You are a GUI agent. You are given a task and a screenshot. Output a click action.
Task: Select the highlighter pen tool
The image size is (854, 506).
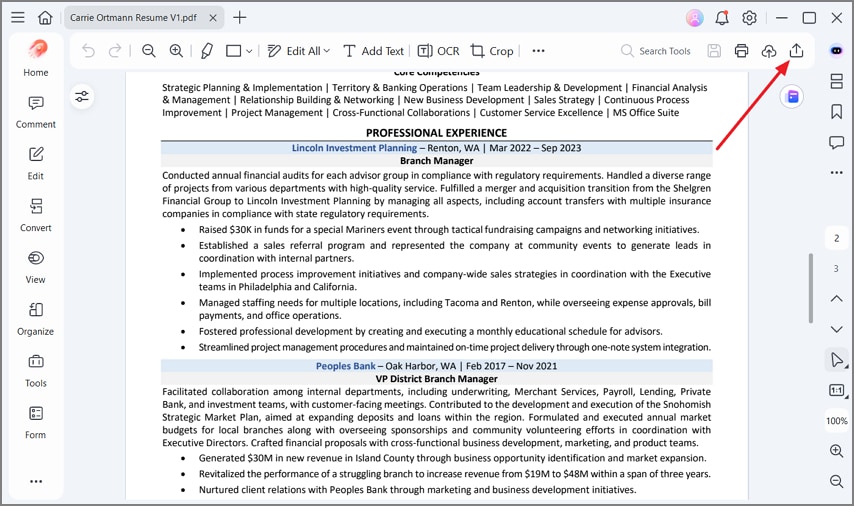(207, 51)
